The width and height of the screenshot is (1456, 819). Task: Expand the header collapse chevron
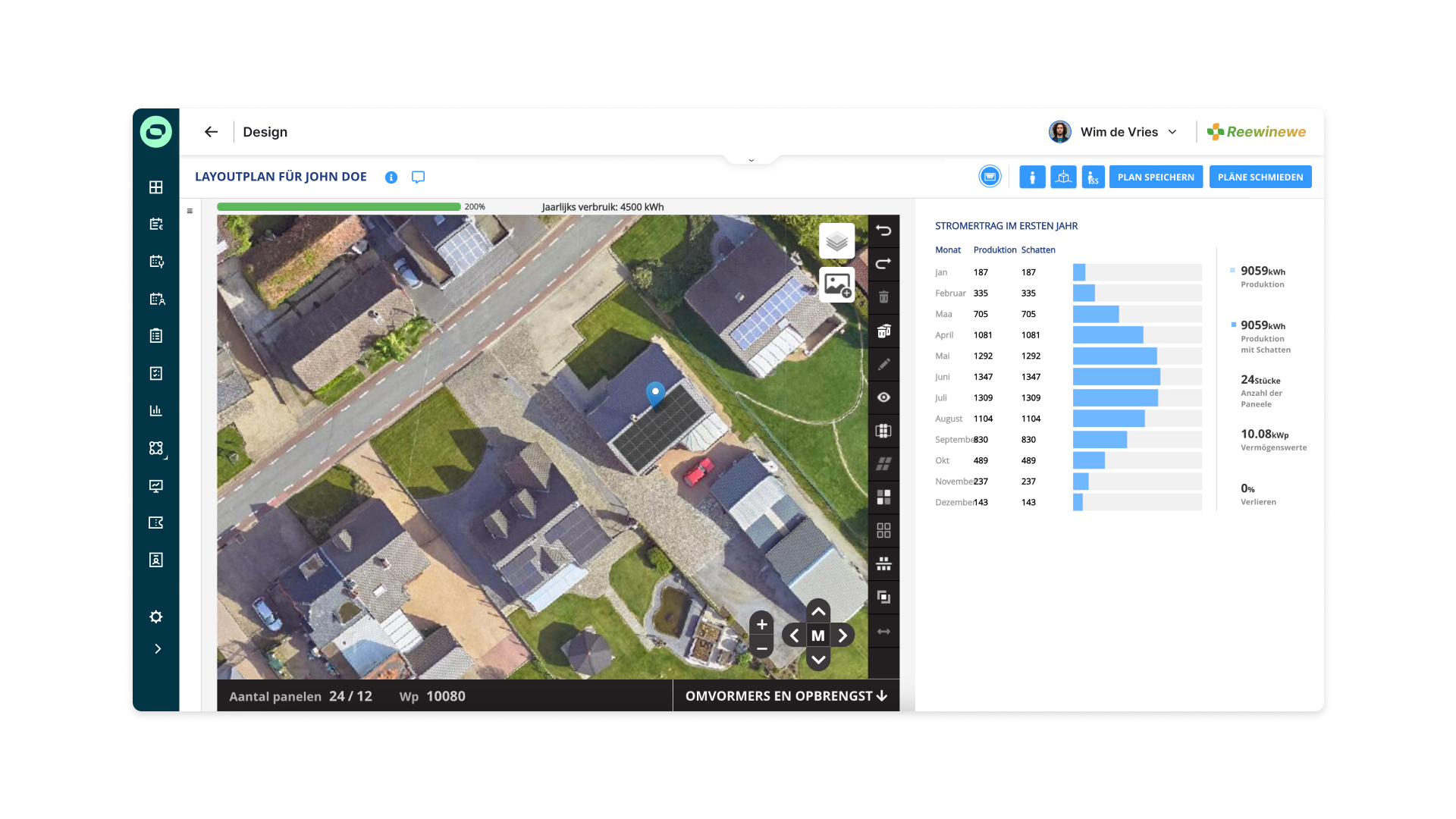coord(752,160)
